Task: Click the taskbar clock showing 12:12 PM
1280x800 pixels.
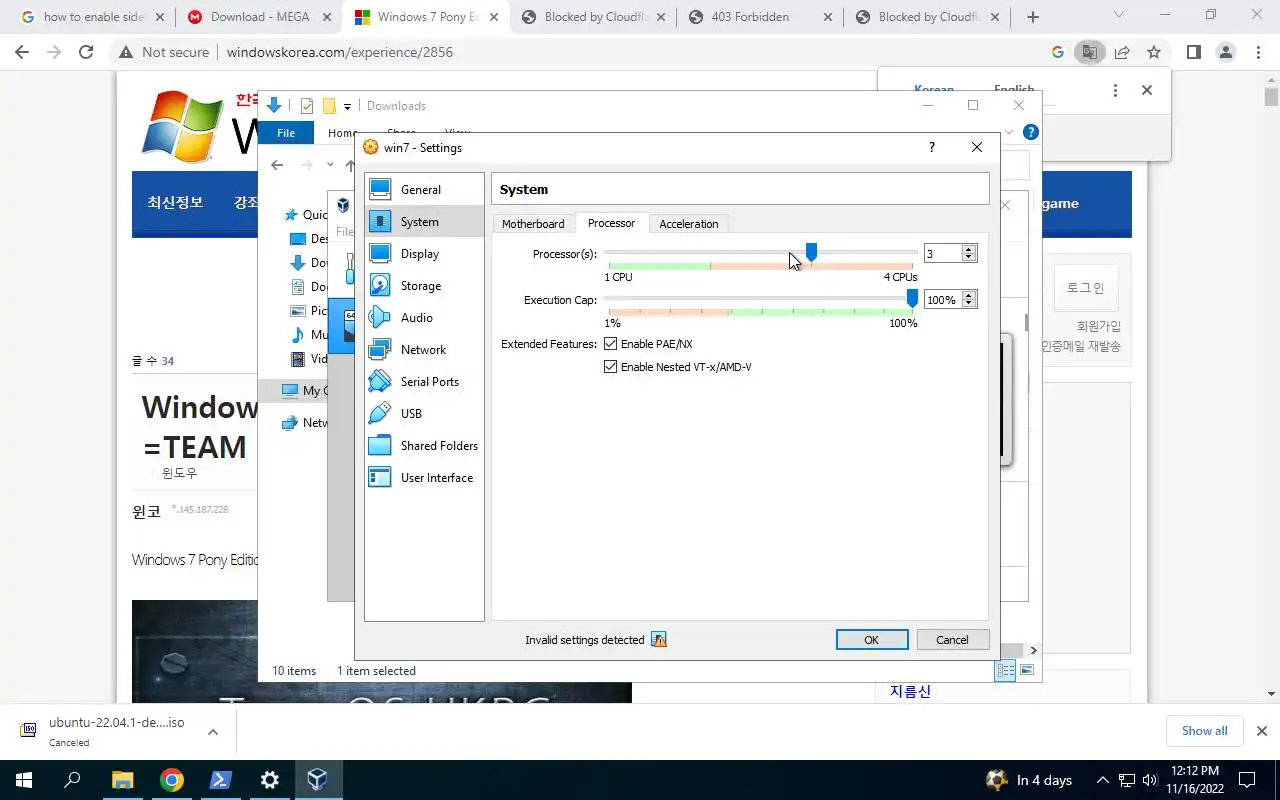Action: tap(1195, 780)
